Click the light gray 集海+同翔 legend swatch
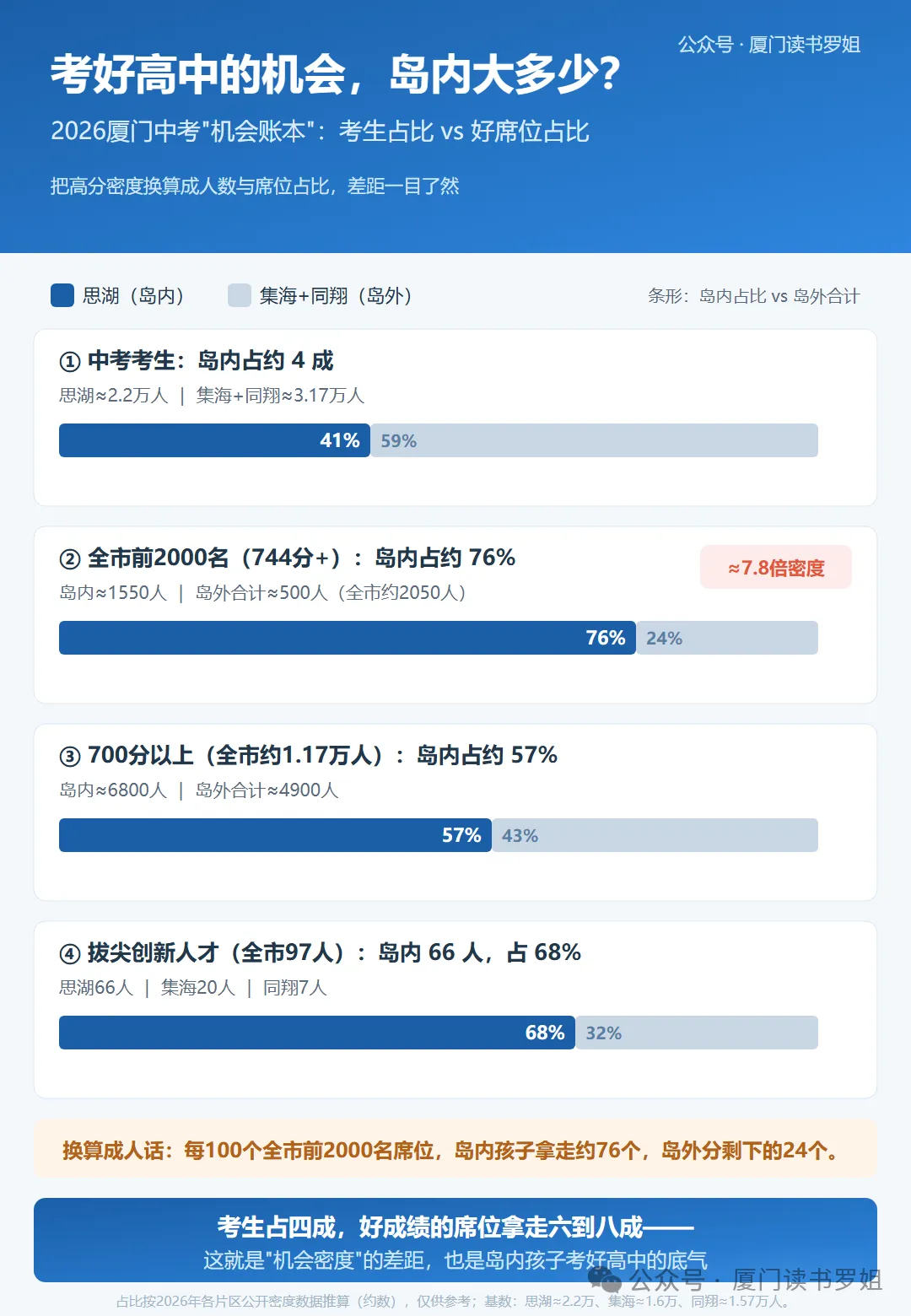Screen dimensions: 911x1316 click(x=240, y=295)
